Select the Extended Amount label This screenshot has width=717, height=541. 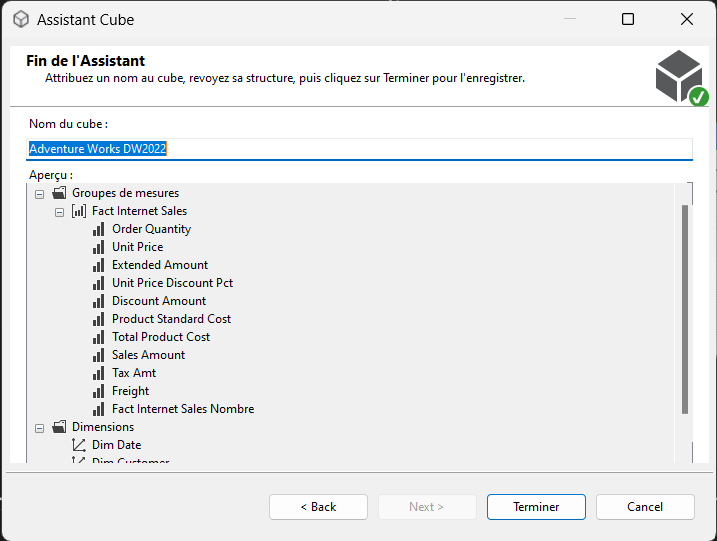click(x=160, y=265)
